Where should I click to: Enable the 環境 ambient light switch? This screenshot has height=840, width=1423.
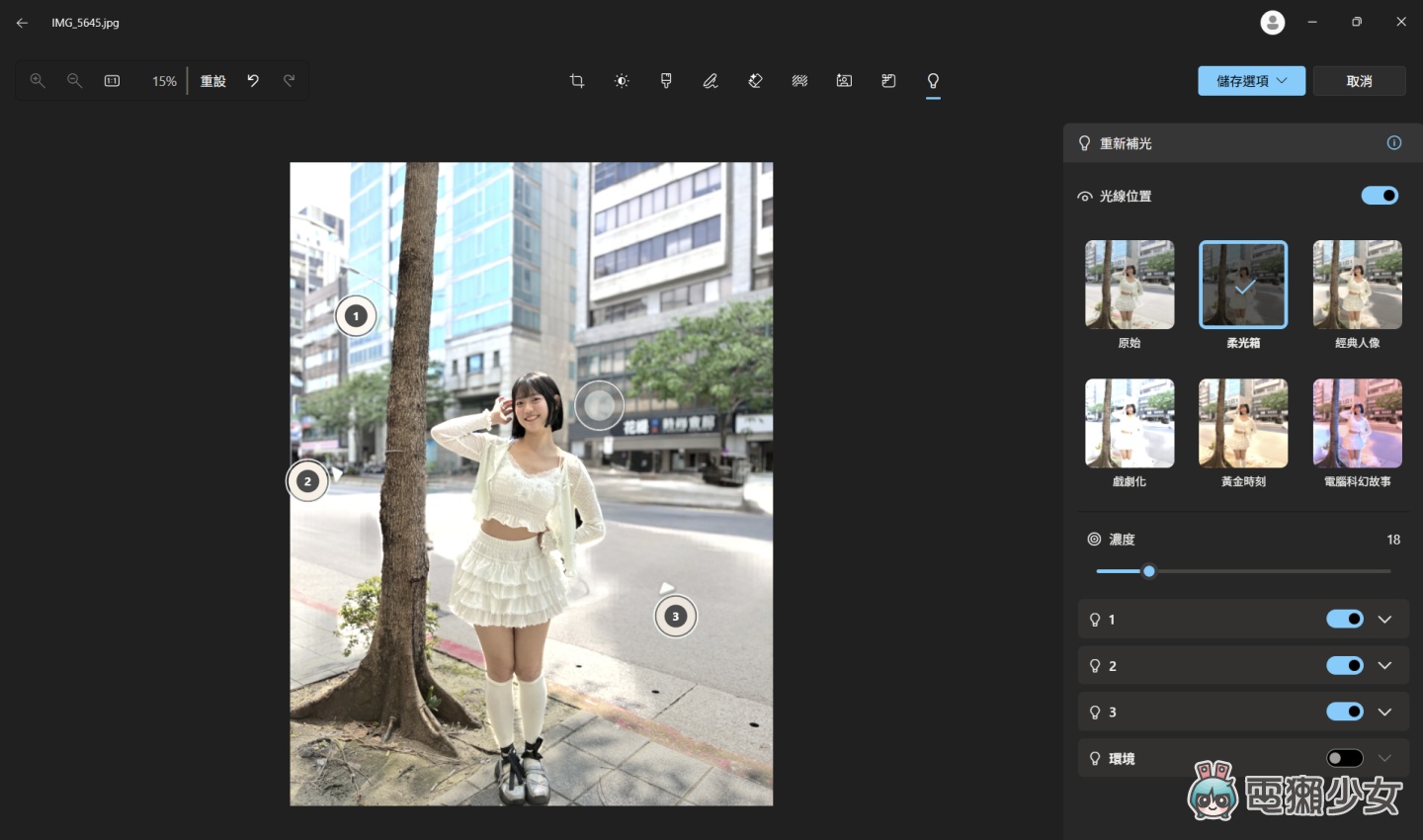1345,759
